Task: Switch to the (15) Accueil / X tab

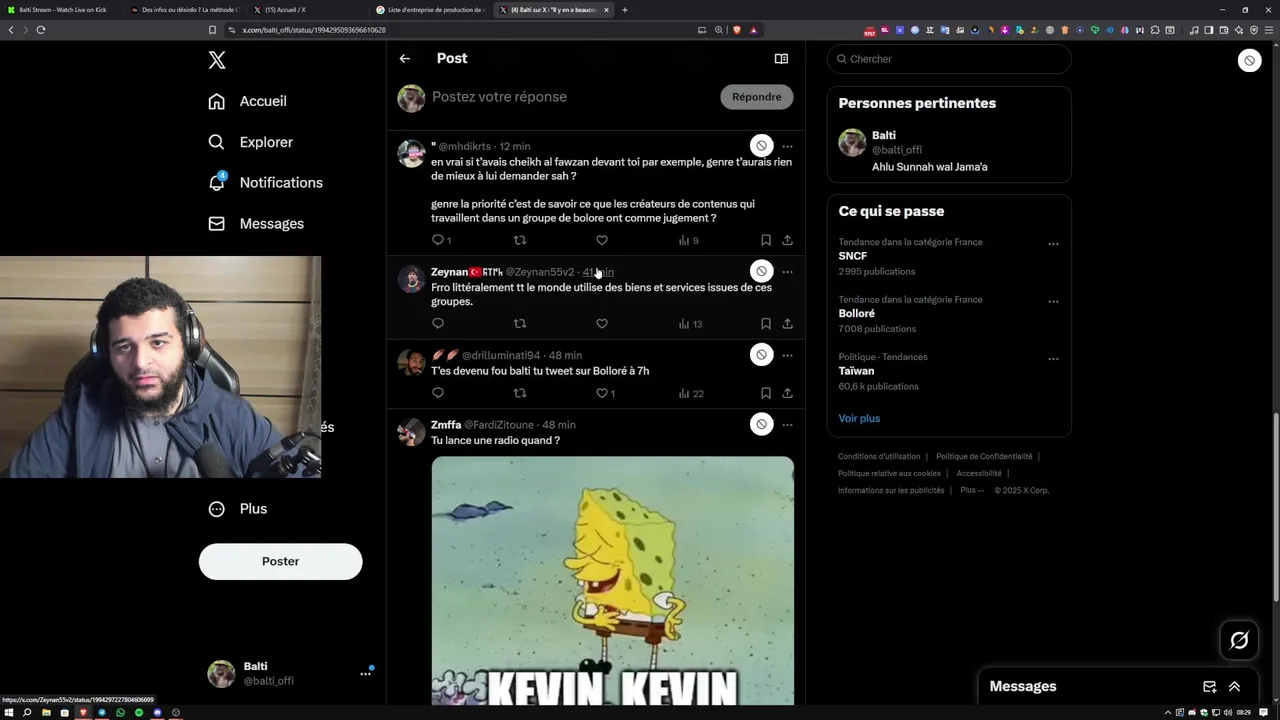Action: click(308, 10)
